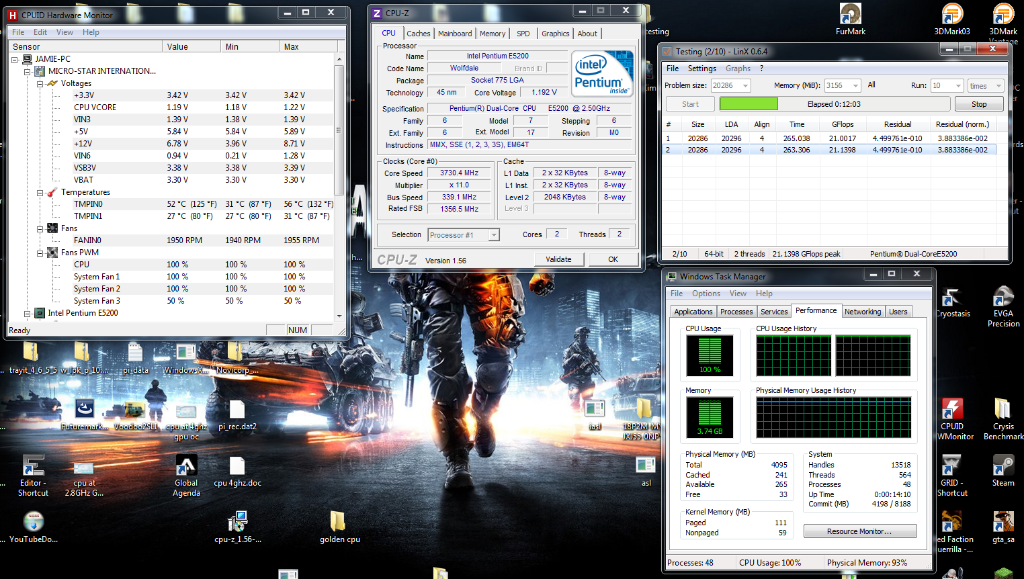Collapse the Fans PWM section
This screenshot has width=1024, height=579.
40,253
